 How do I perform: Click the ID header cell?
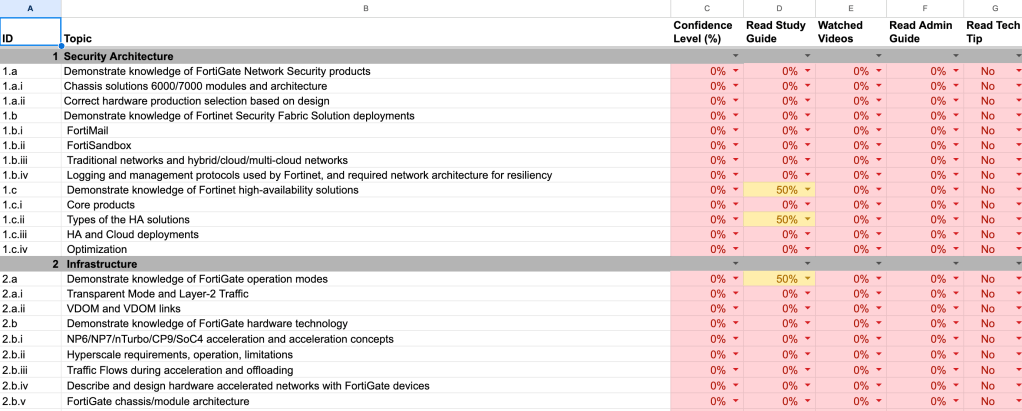point(30,39)
